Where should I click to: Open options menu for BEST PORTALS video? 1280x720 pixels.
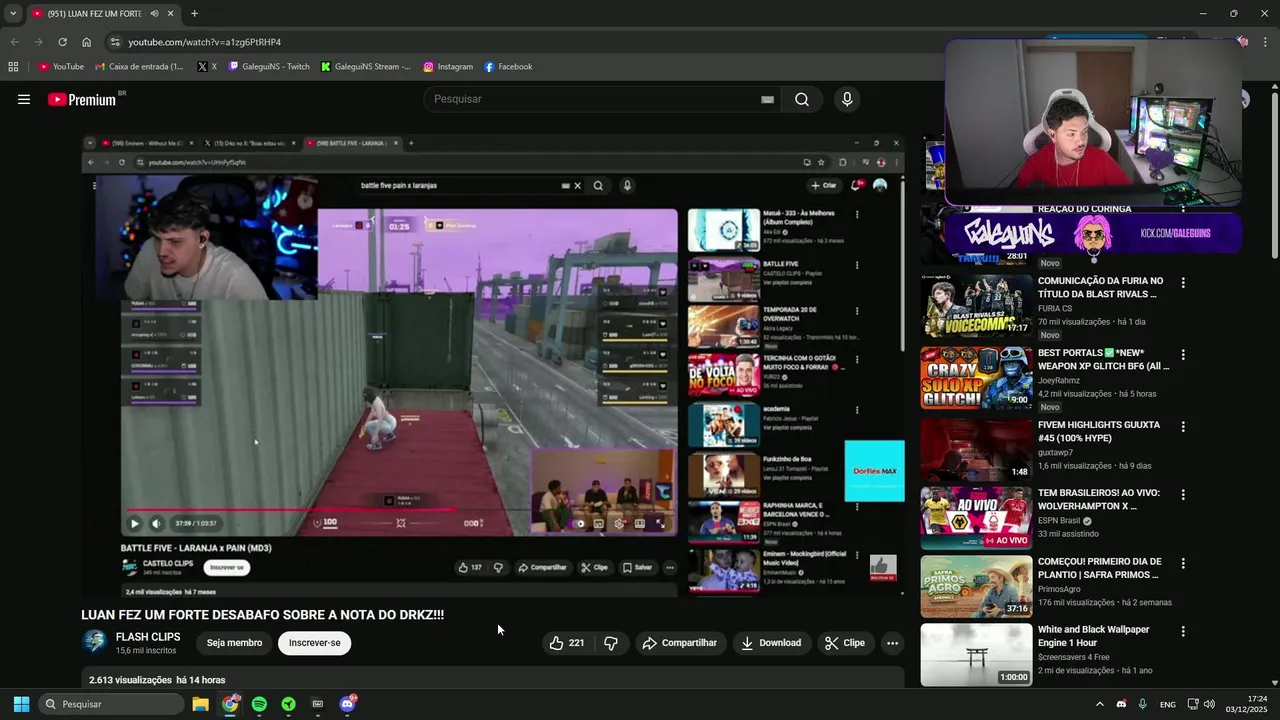click(x=1183, y=355)
